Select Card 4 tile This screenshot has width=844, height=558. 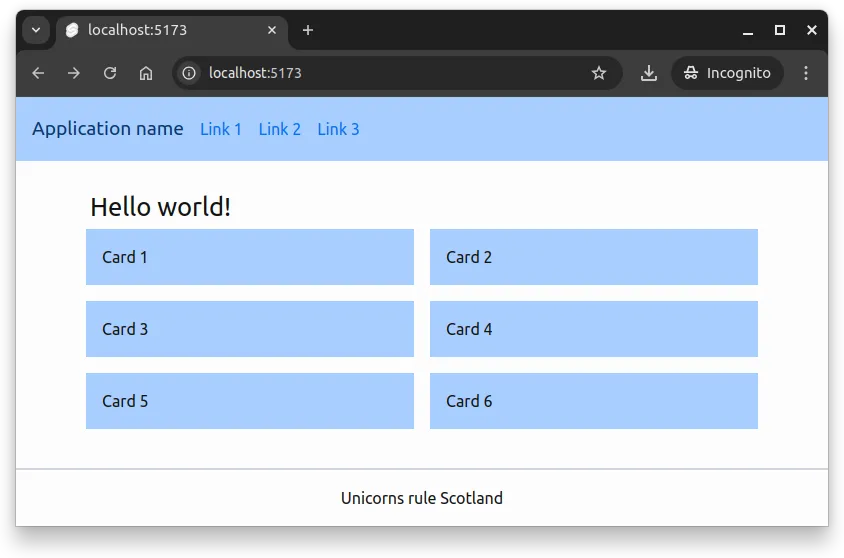[593, 329]
